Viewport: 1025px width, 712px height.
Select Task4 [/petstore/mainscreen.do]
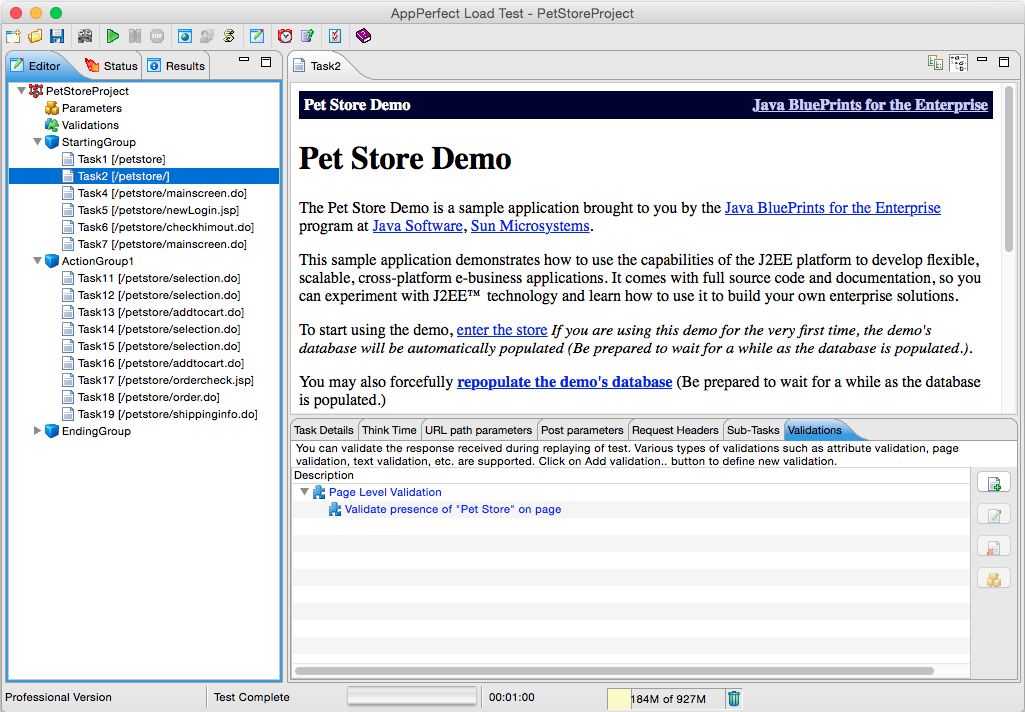coord(161,193)
